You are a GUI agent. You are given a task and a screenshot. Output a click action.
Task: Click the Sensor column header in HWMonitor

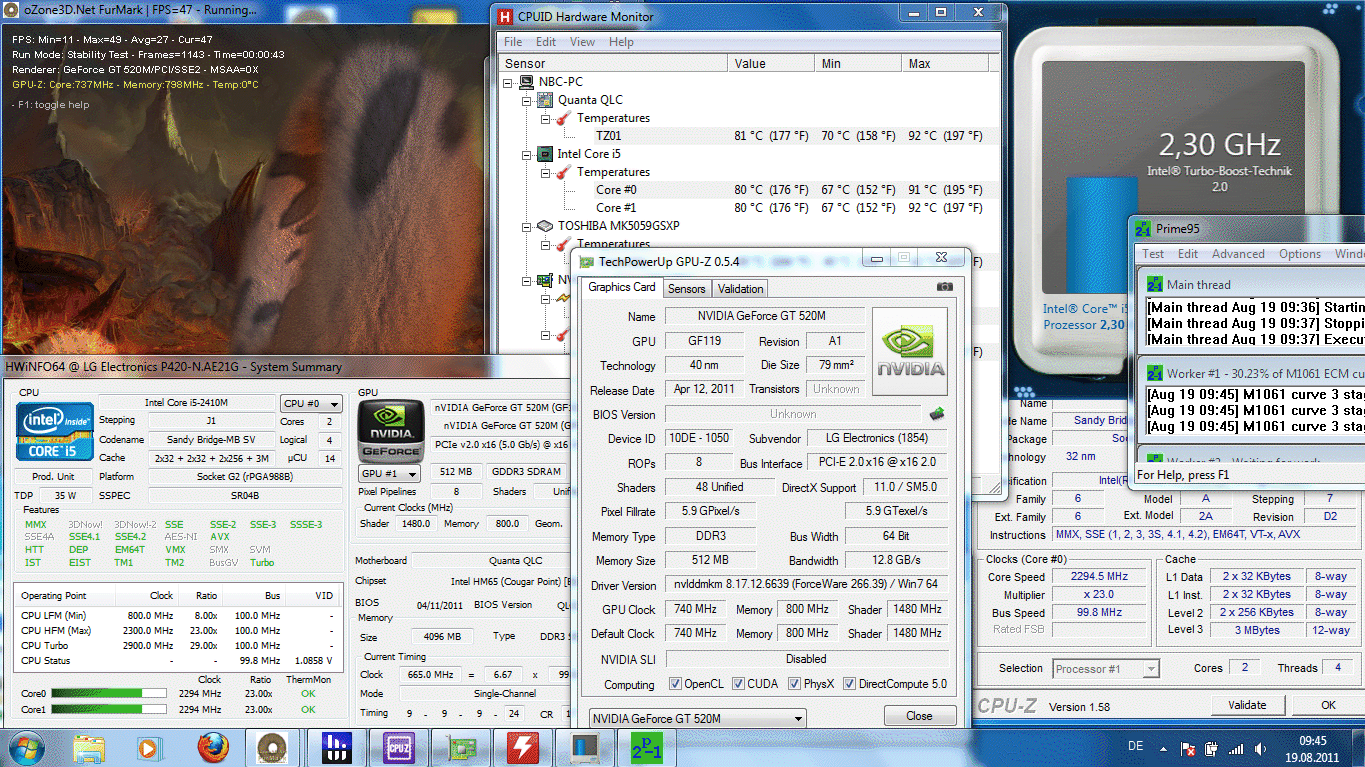tap(614, 63)
